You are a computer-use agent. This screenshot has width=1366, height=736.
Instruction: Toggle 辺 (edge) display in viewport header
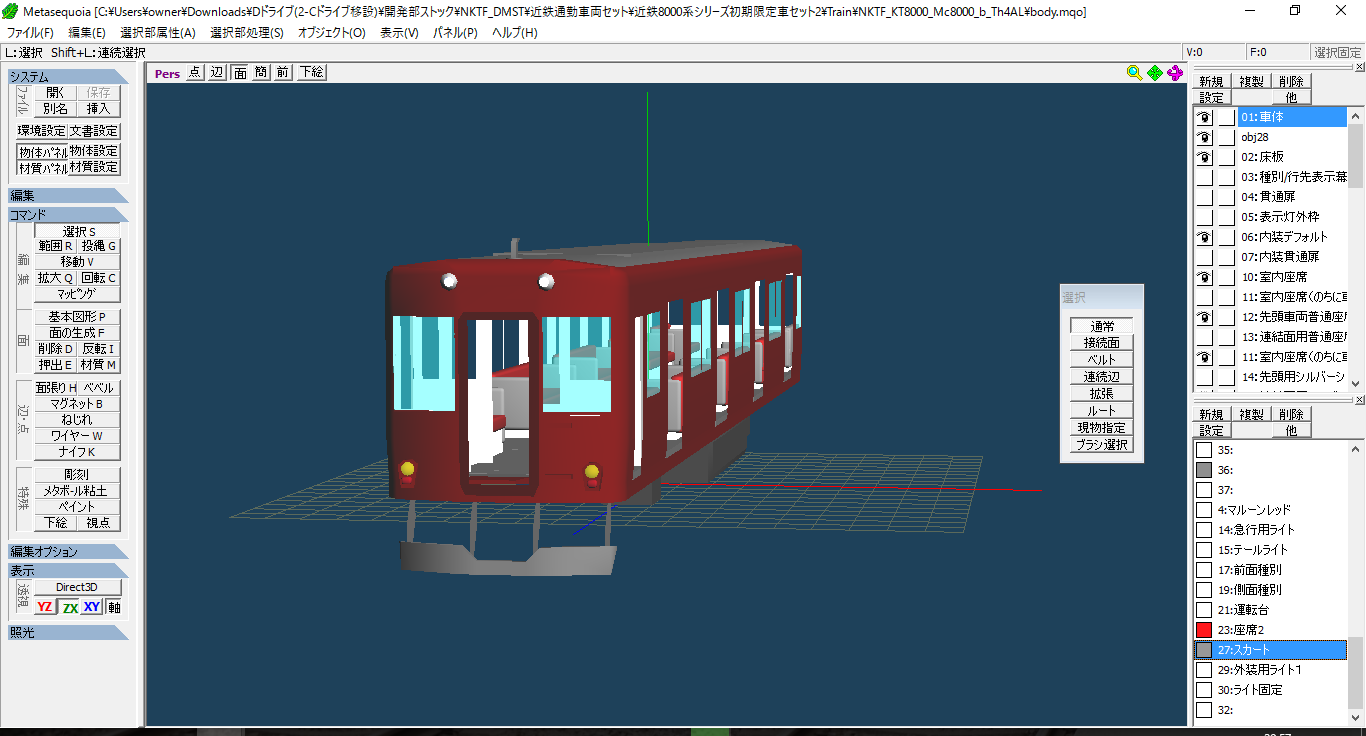[216, 72]
